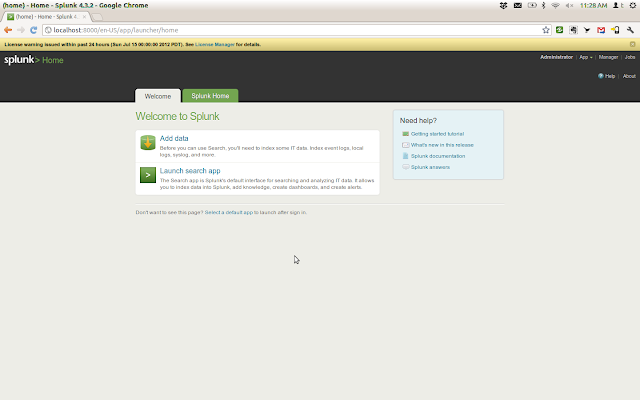Dismiss license warning with close icon
Image resolution: width=640 pixels, height=400 pixels.
(632, 44)
